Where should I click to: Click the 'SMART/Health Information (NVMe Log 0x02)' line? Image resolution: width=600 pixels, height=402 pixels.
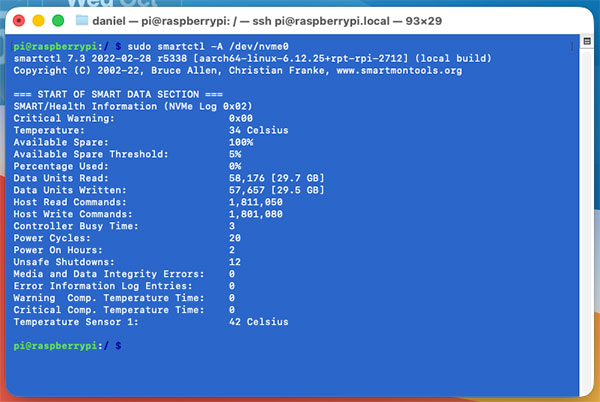pyautogui.click(x=133, y=106)
